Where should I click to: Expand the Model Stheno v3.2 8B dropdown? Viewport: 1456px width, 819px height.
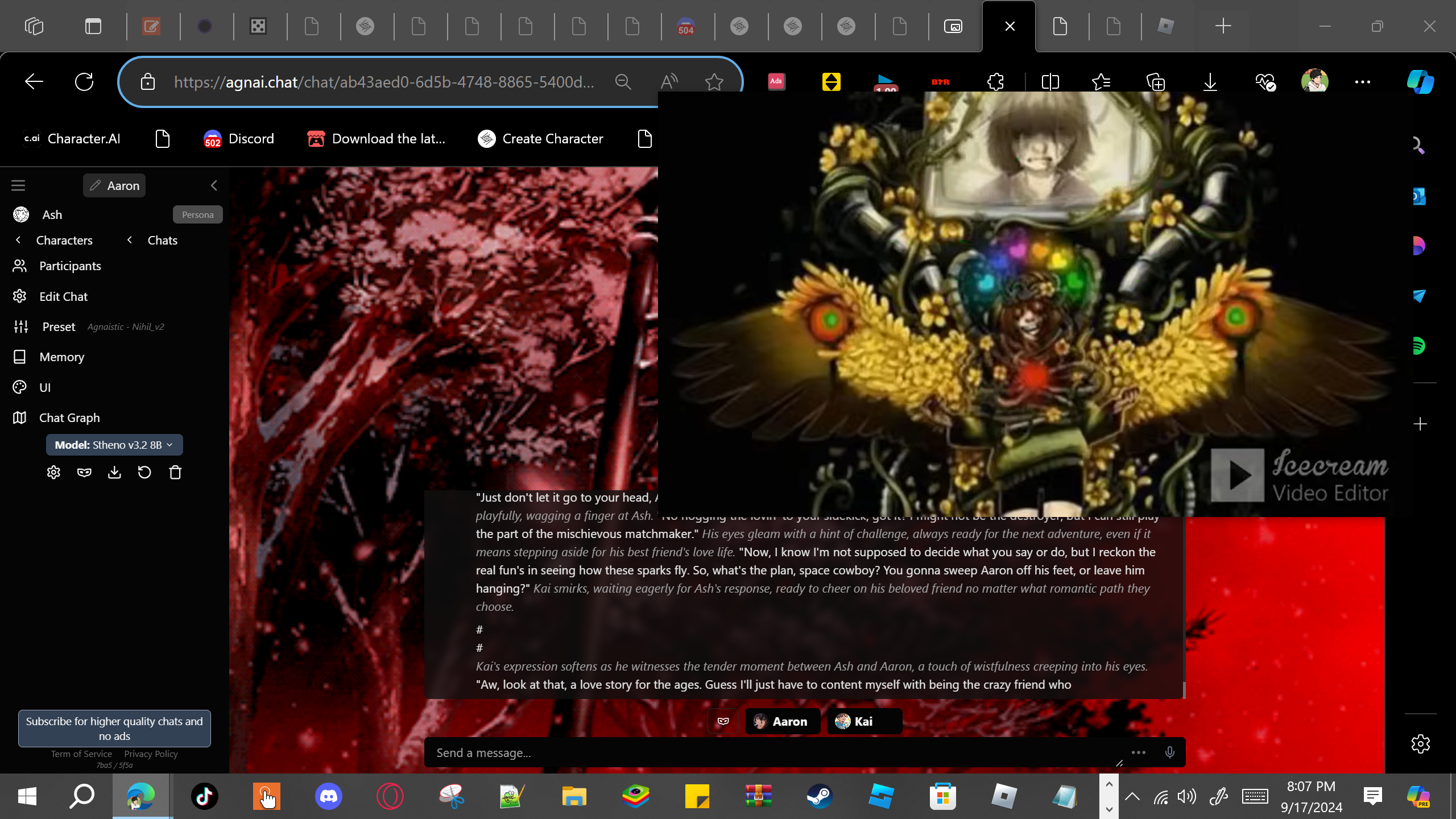coord(114,445)
